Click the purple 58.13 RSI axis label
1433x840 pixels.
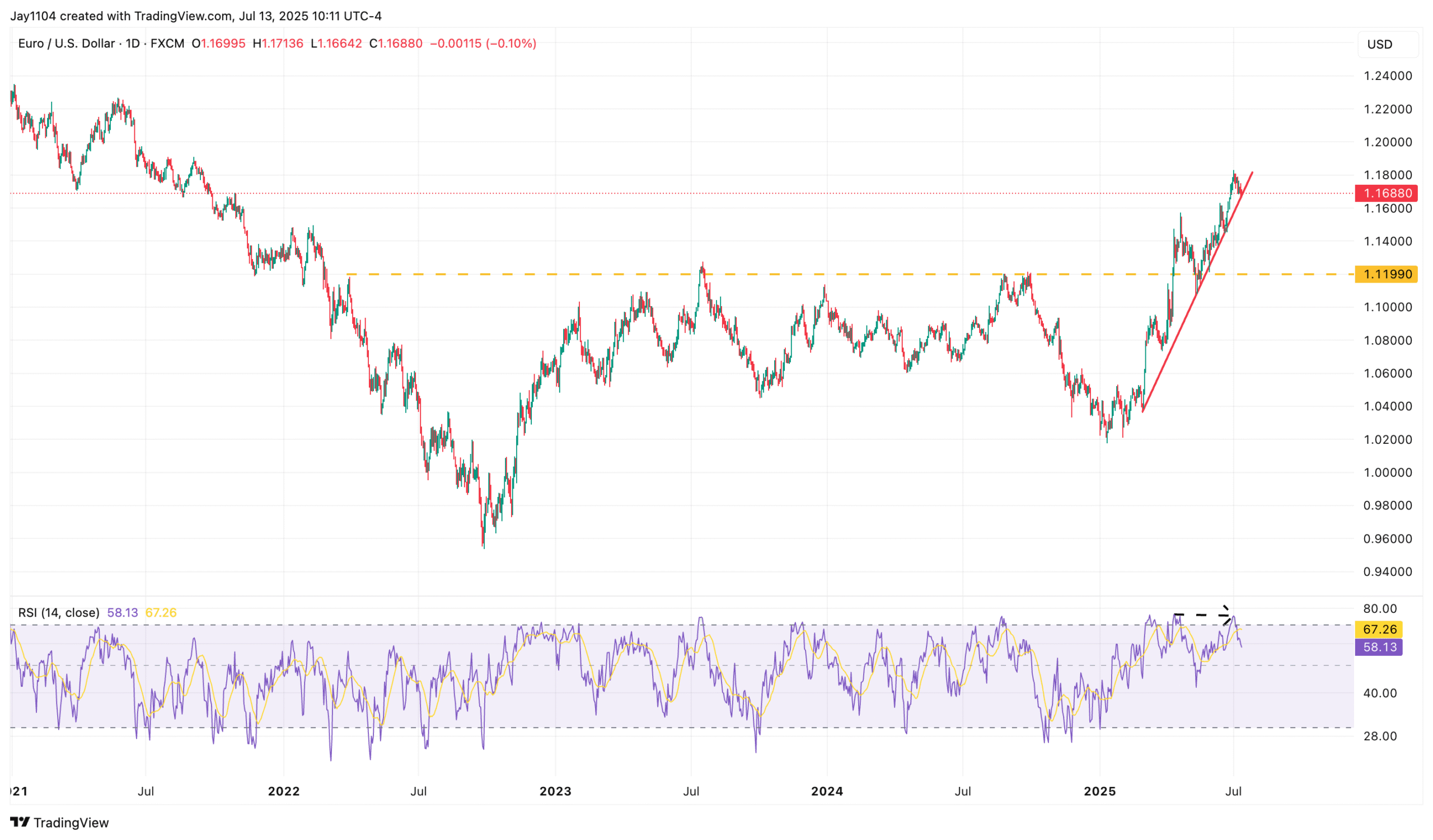pos(1379,647)
